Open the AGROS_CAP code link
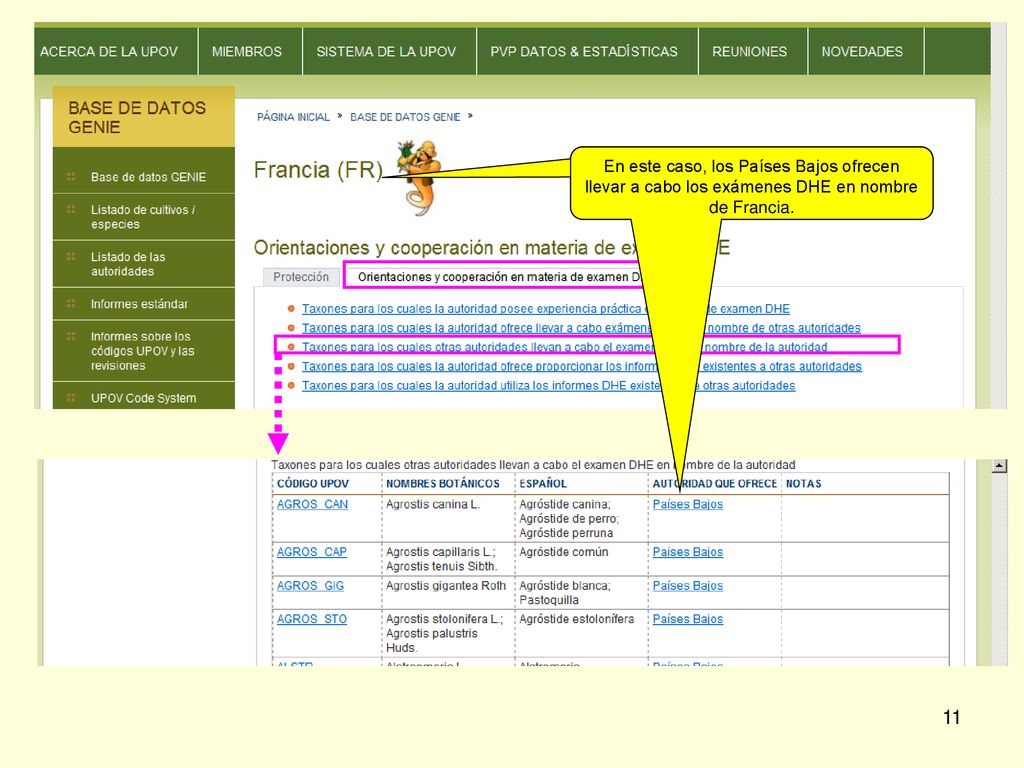This screenshot has width=1024, height=768. [x=312, y=552]
